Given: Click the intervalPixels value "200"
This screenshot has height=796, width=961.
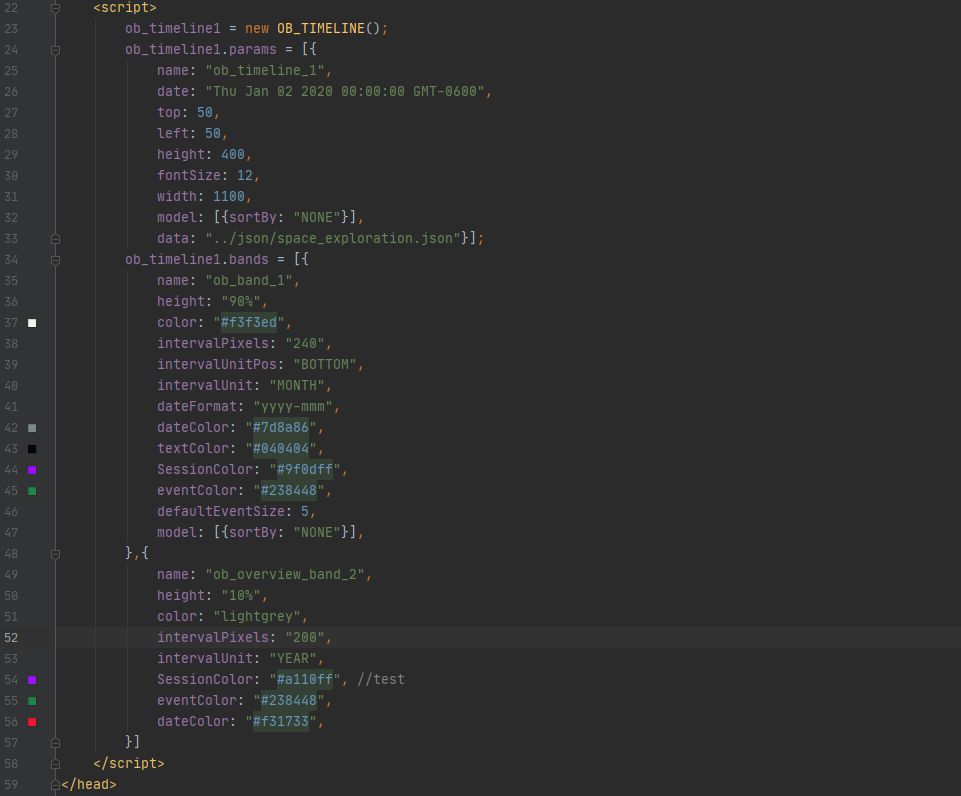Looking at the screenshot, I should coord(305,638).
